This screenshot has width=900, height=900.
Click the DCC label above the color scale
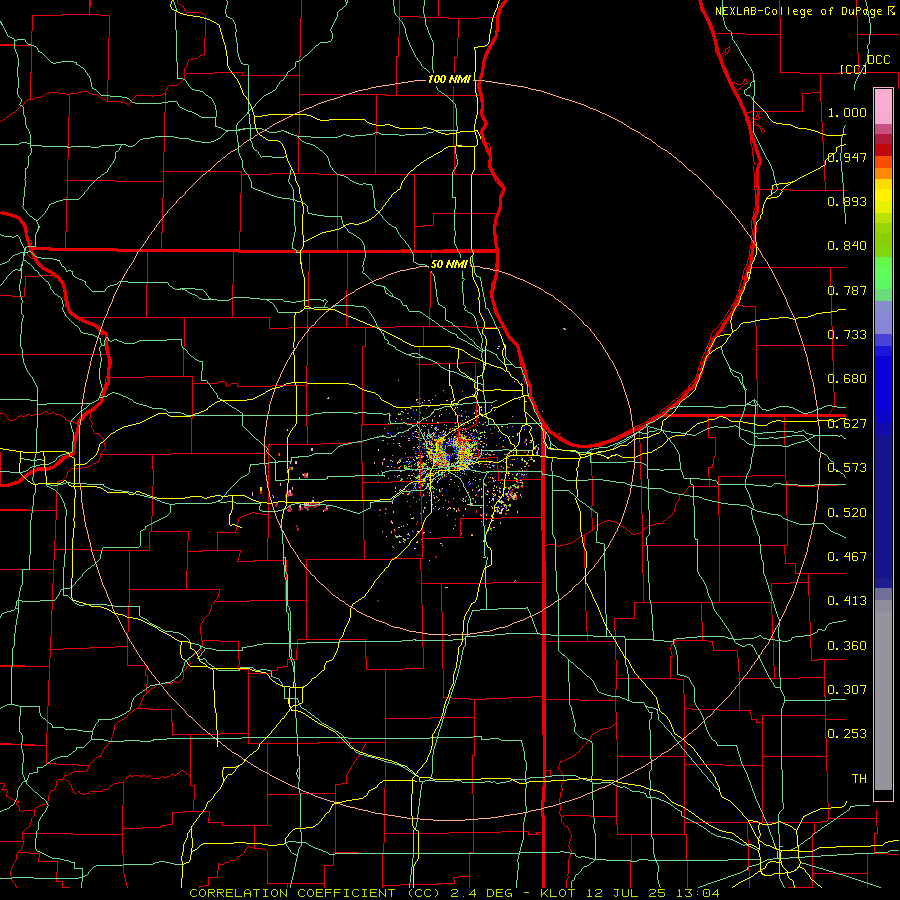point(878,60)
